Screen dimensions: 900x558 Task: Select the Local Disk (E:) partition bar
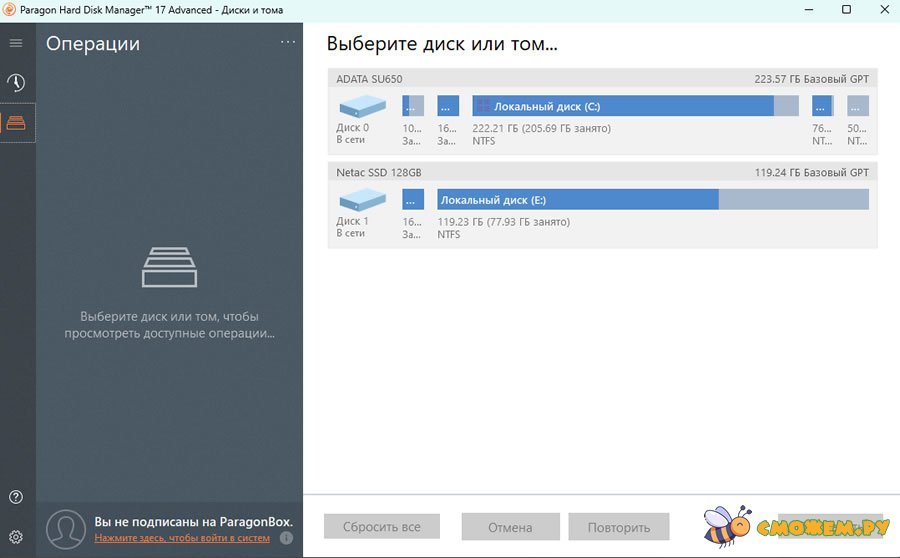click(653, 199)
